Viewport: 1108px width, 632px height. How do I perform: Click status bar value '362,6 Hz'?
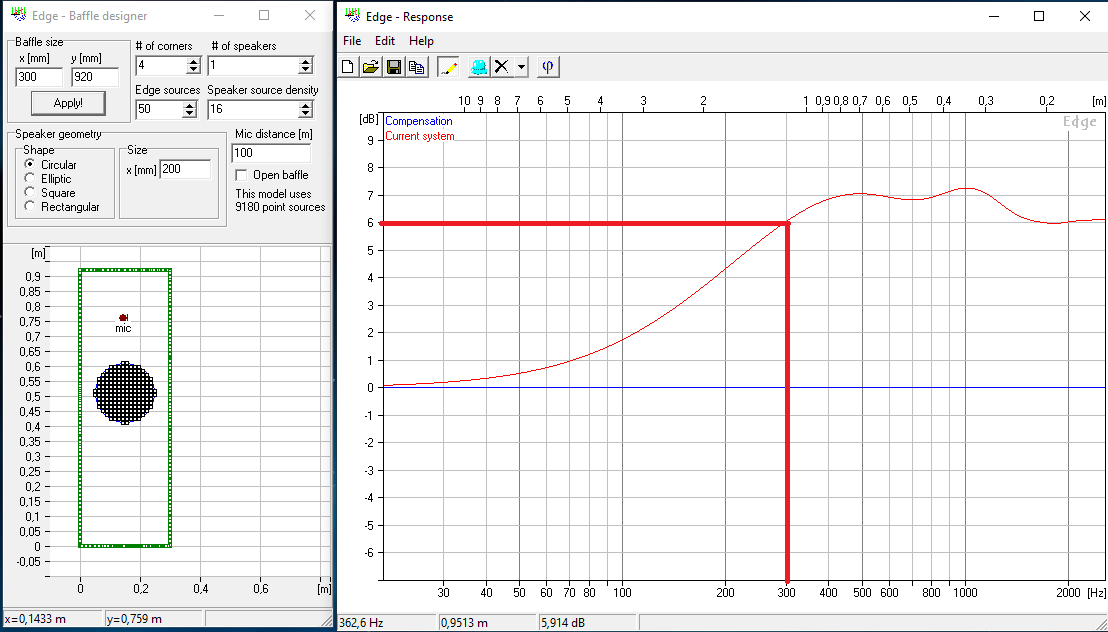(363, 623)
